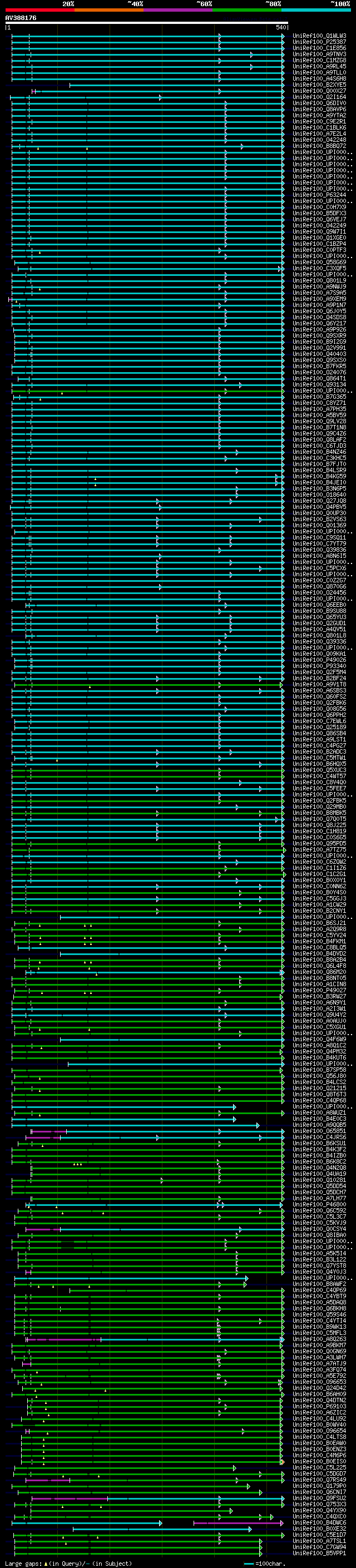
Task: Open hit UniRef100_P25387
Action: coord(319,42)
